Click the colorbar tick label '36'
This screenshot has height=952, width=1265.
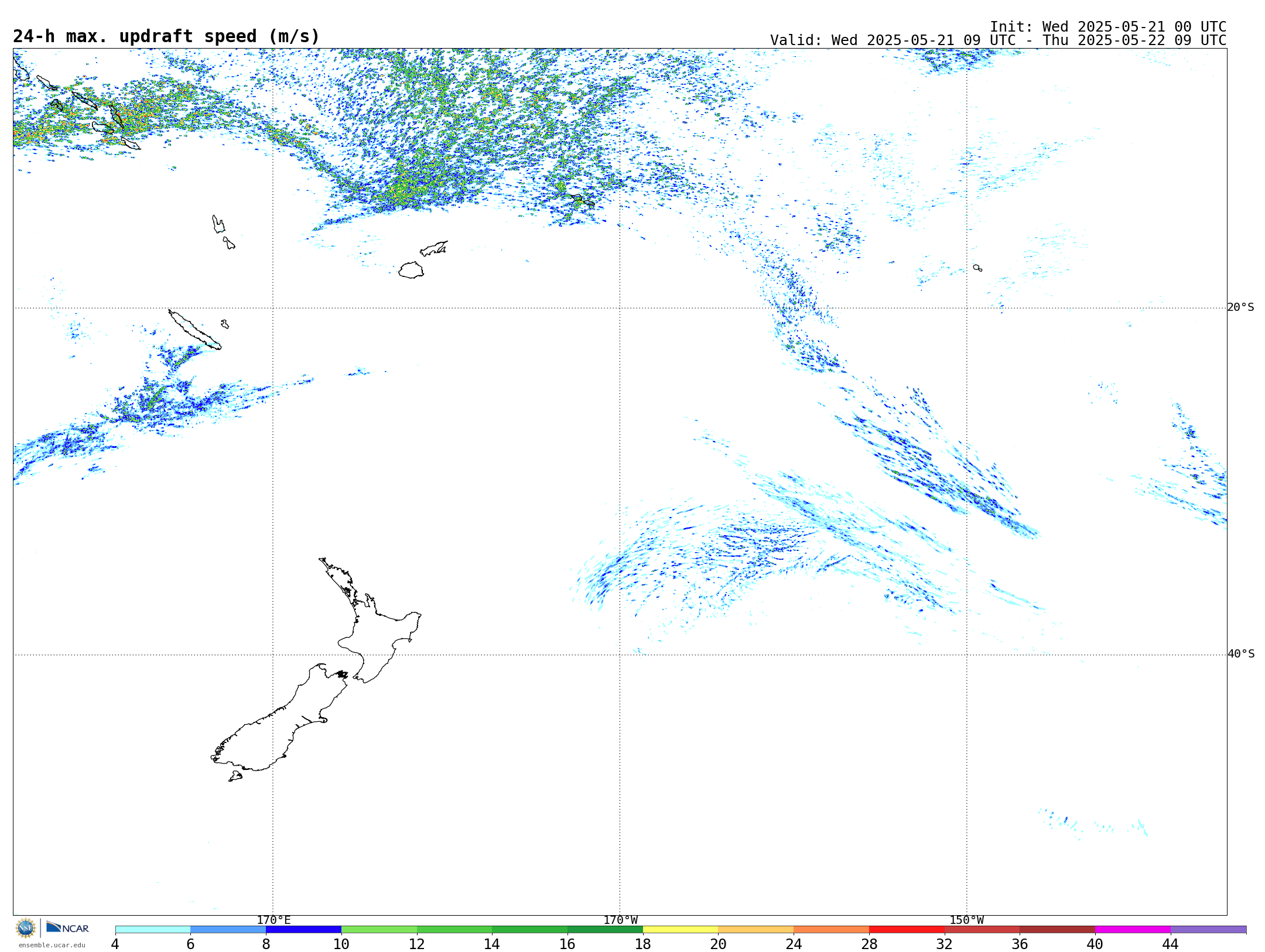click(x=1020, y=944)
